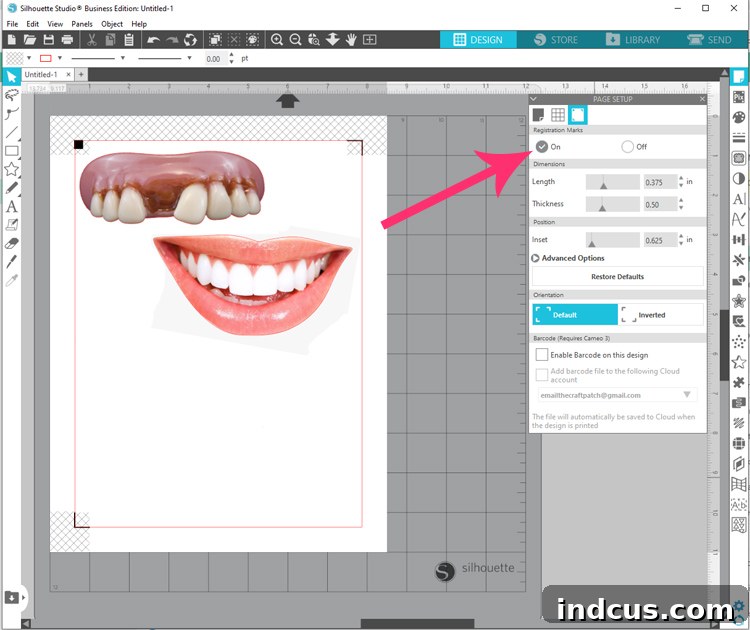750x630 pixels.
Task: Save the document with disk icon
Action: click(48, 40)
